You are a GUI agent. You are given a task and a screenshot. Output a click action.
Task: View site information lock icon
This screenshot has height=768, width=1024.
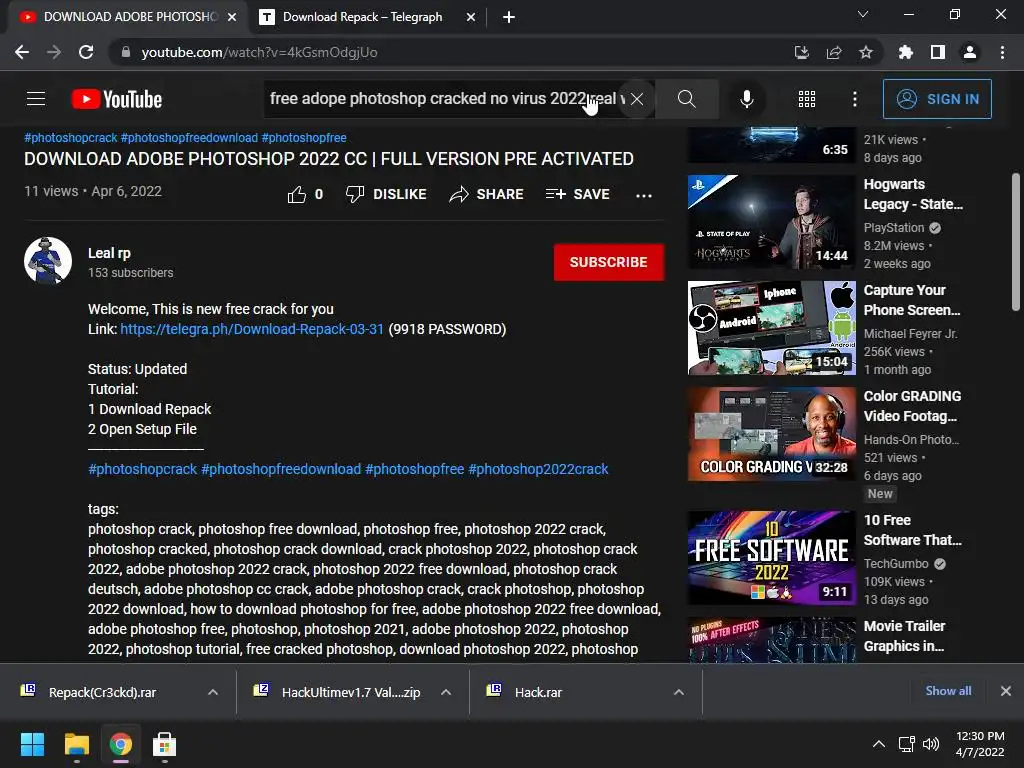pos(126,52)
